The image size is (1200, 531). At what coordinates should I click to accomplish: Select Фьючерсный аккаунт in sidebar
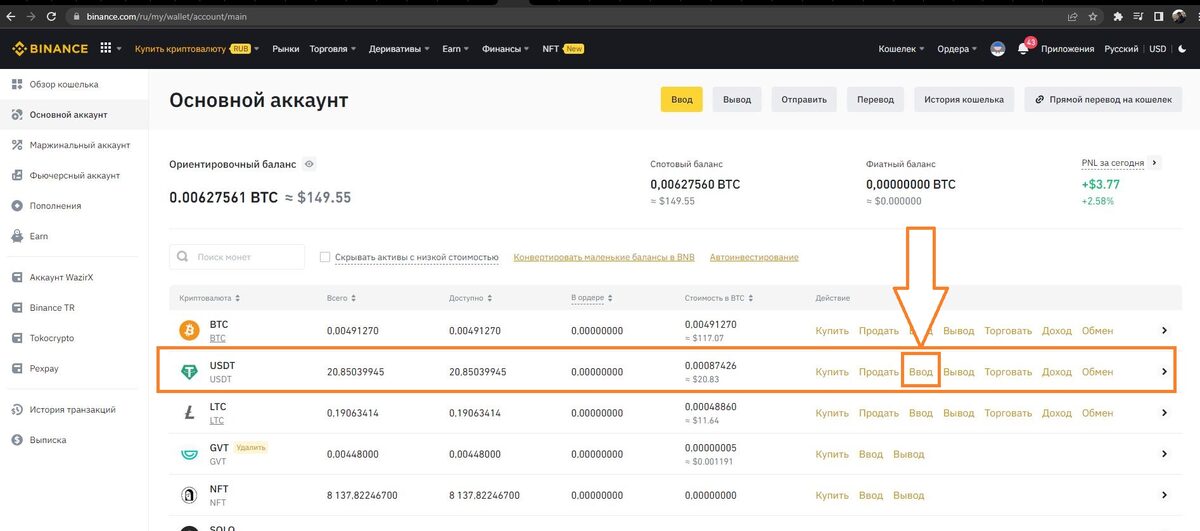tap(74, 175)
